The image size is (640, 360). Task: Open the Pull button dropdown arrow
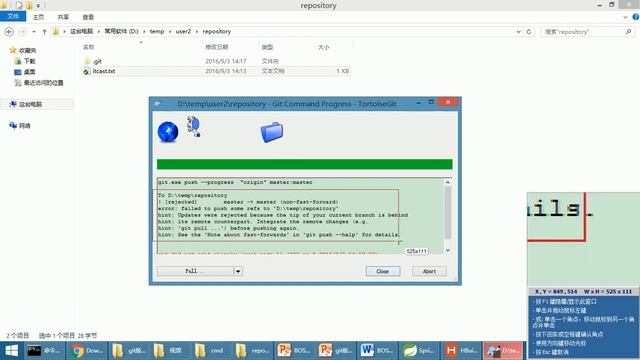[238, 271]
